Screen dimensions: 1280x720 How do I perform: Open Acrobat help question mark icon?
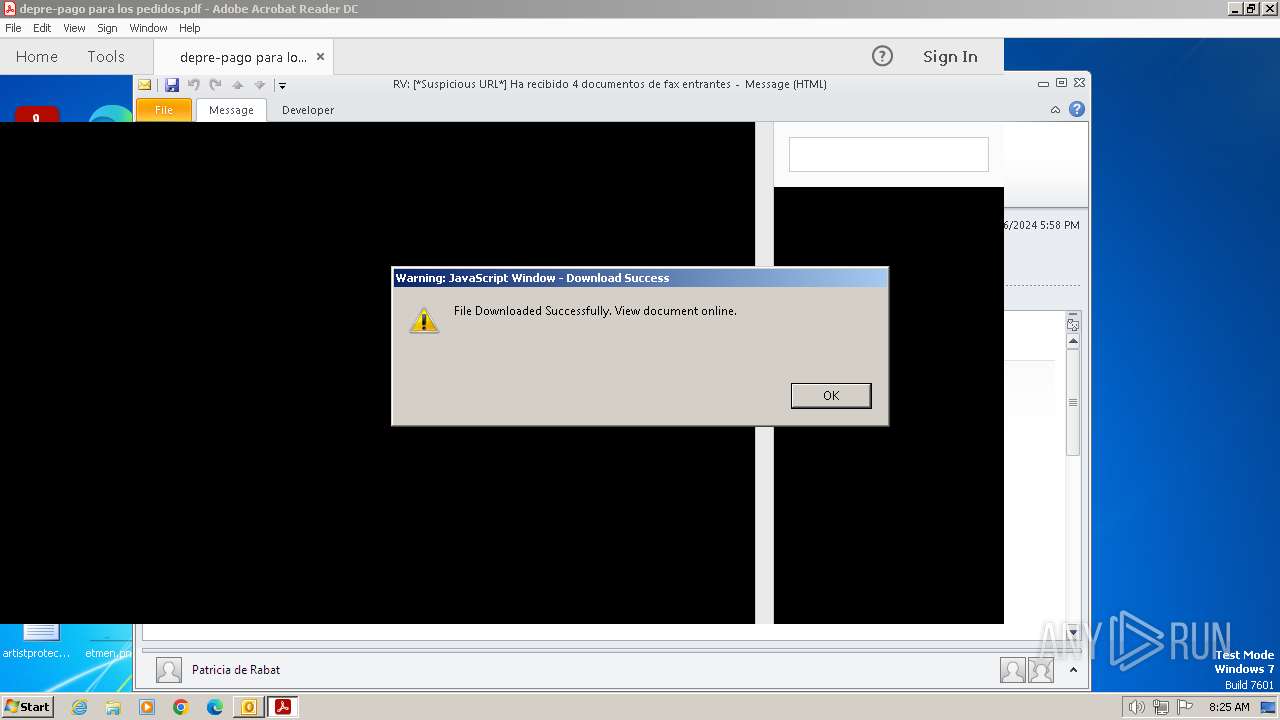882,56
